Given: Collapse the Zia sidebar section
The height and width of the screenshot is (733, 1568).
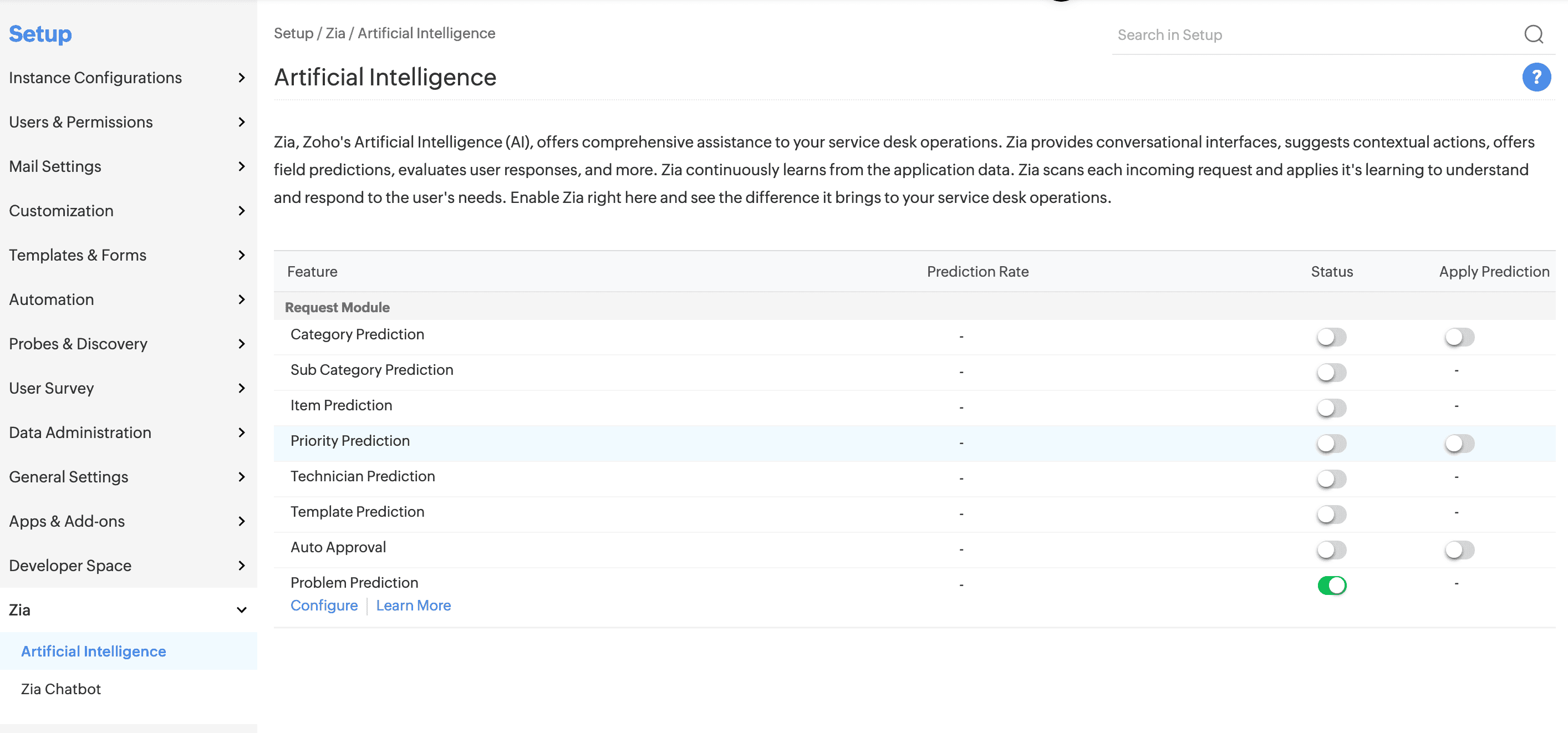Looking at the screenshot, I should click(x=242, y=610).
